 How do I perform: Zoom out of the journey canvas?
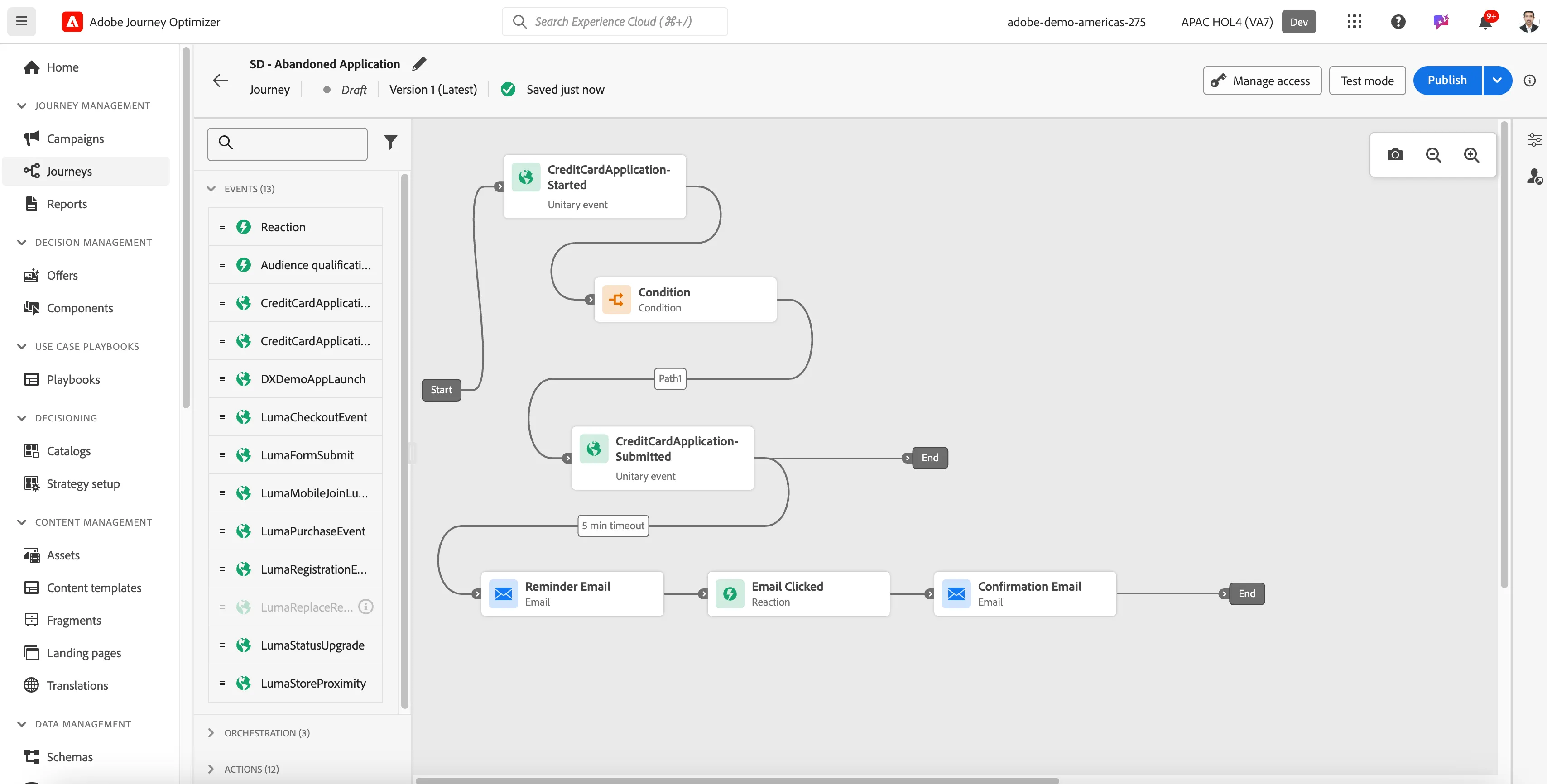click(1433, 155)
